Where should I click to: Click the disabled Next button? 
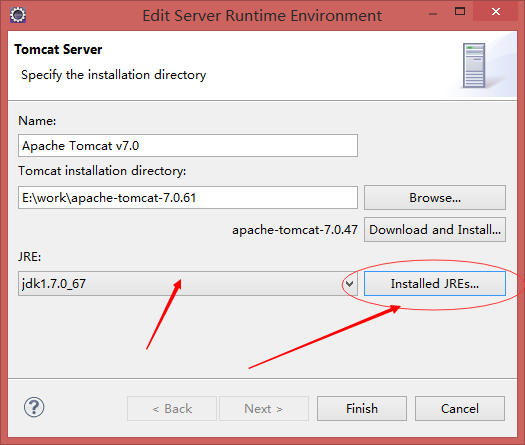(264, 409)
